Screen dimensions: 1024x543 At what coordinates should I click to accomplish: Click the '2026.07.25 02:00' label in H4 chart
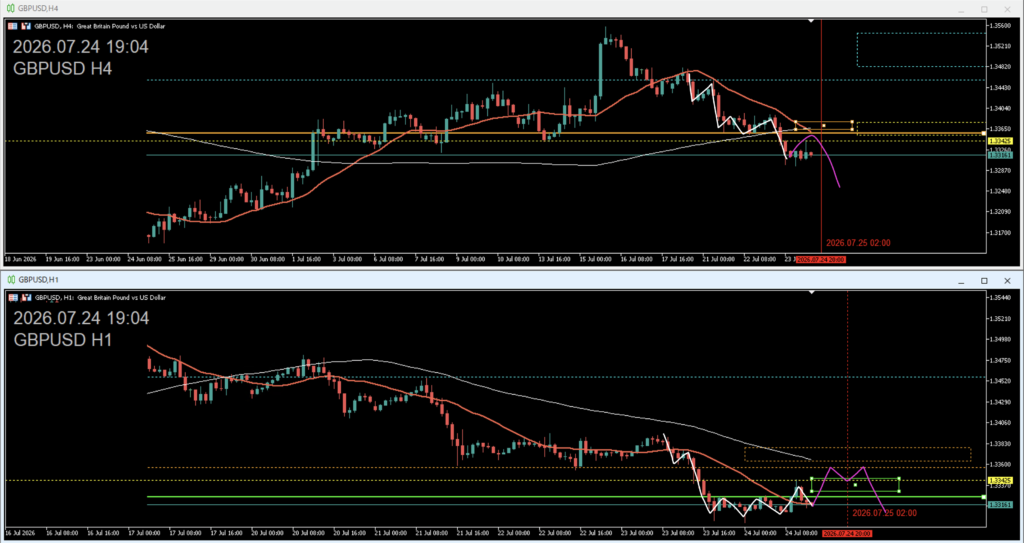click(858, 243)
